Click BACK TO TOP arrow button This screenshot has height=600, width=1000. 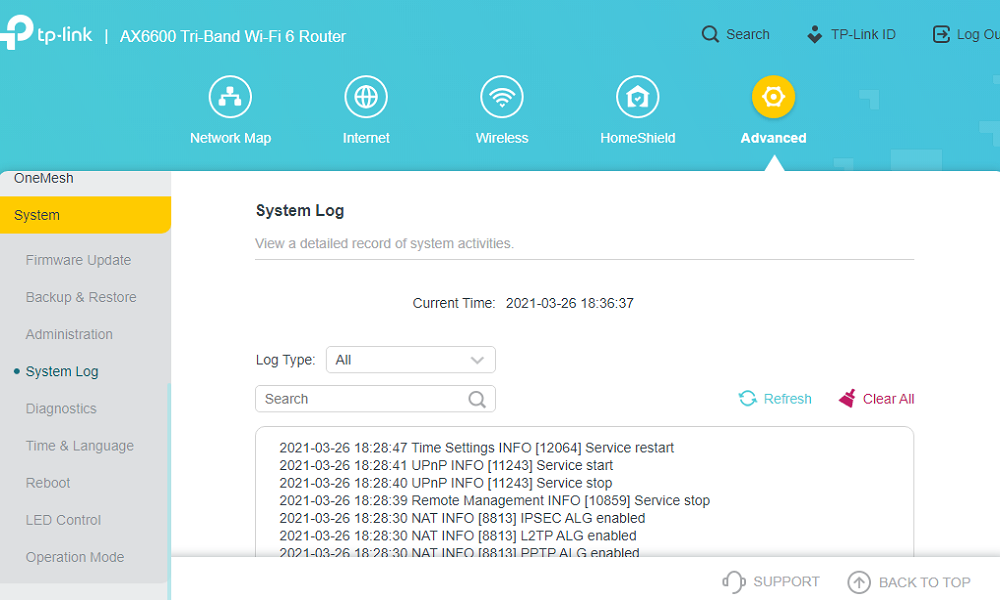click(x=909, y=582)
